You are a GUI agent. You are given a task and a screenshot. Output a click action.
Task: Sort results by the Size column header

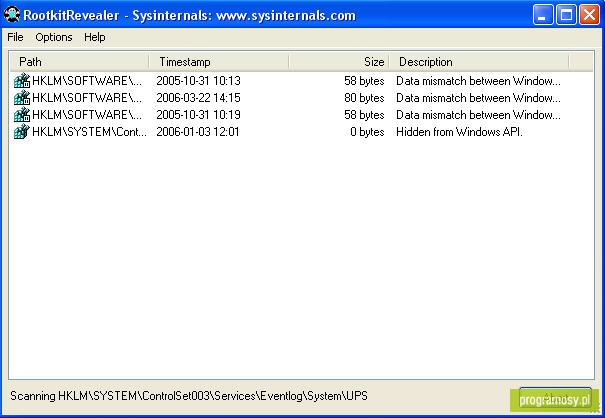click(x=339, y=62)
